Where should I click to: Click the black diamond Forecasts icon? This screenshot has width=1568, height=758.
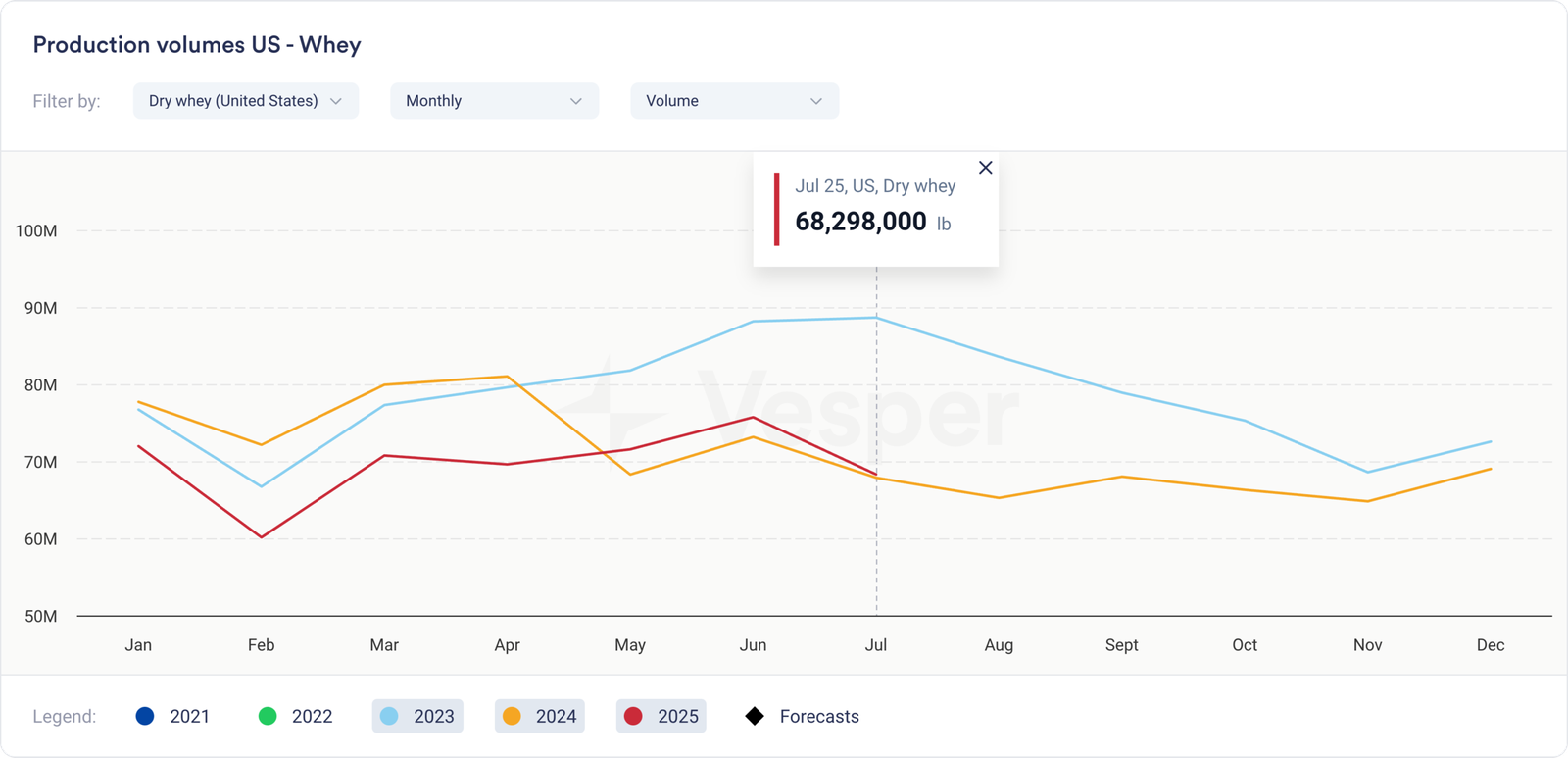pos(755,717)
